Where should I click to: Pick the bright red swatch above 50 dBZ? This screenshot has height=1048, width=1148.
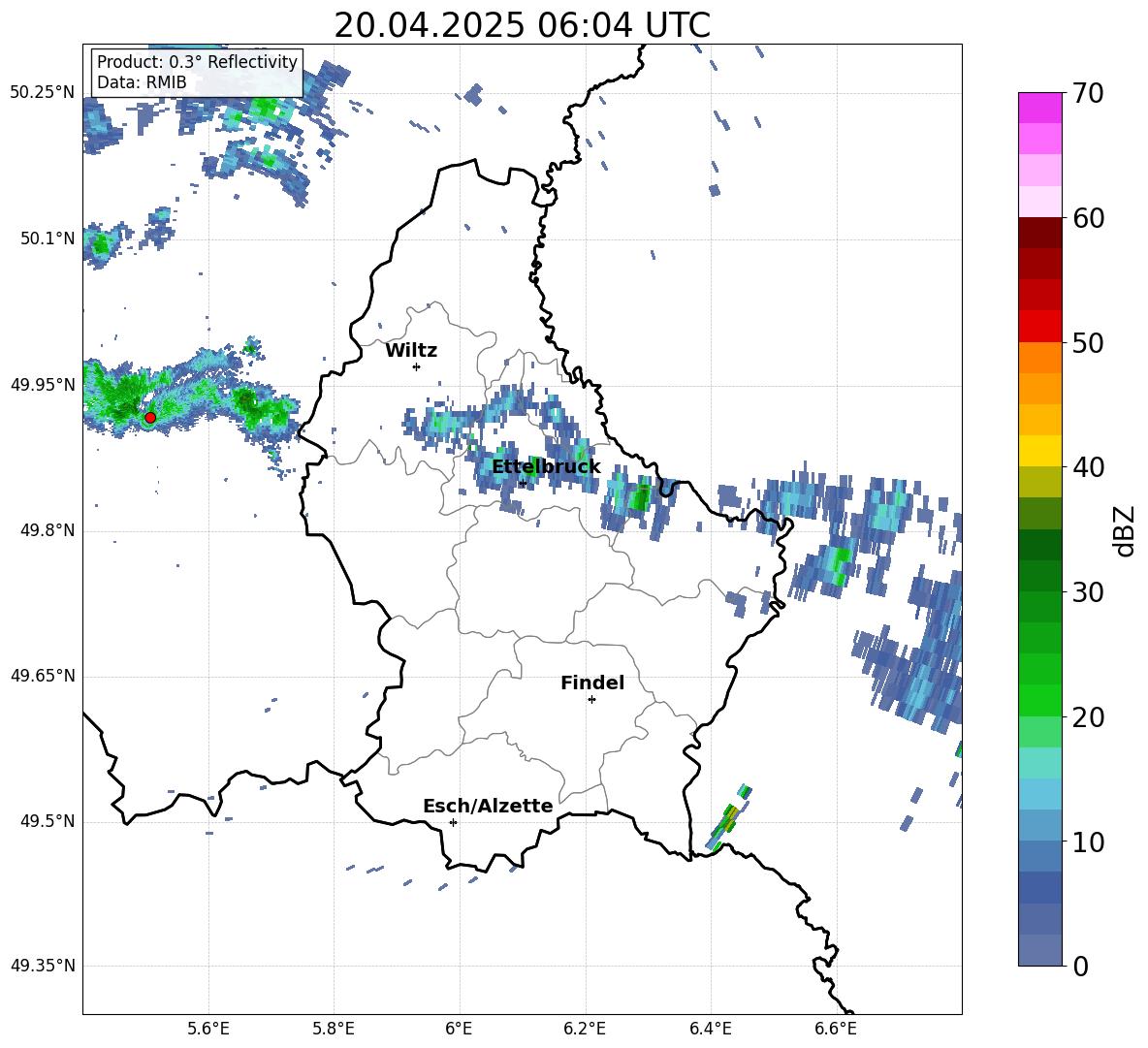click(1039, 327)
